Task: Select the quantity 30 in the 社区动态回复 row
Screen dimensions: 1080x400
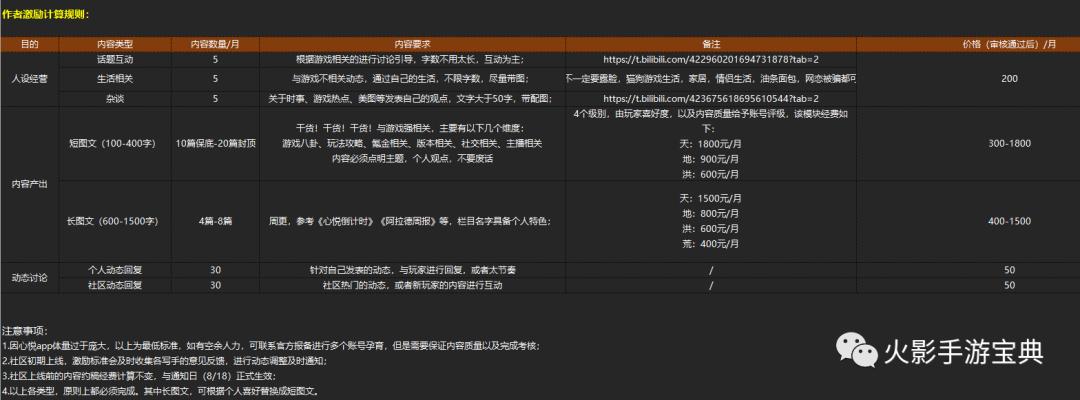Action: (x=215, y=285)
